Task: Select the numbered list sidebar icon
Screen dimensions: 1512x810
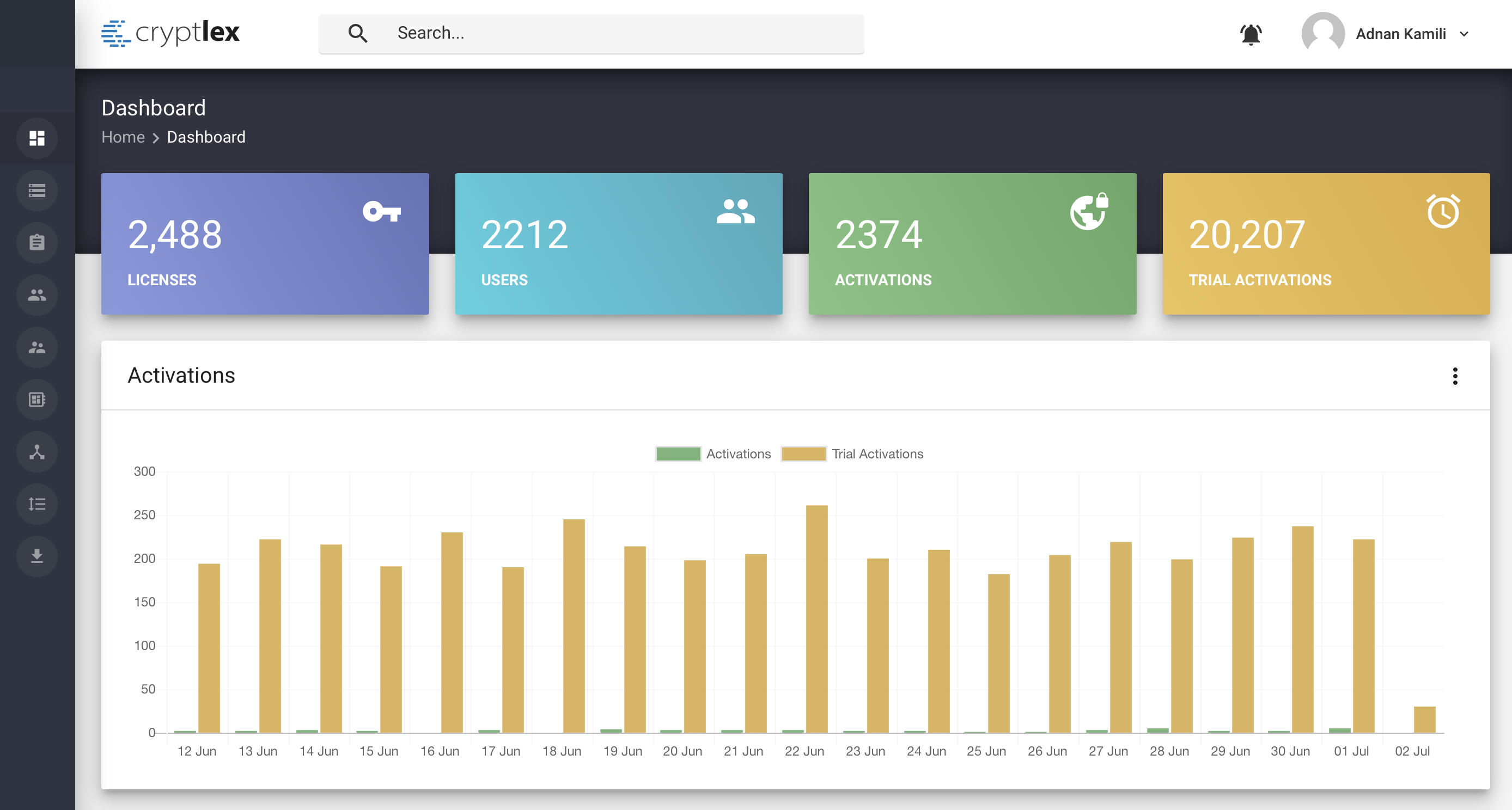Action: pyautogui.click(x=37, y=504)
